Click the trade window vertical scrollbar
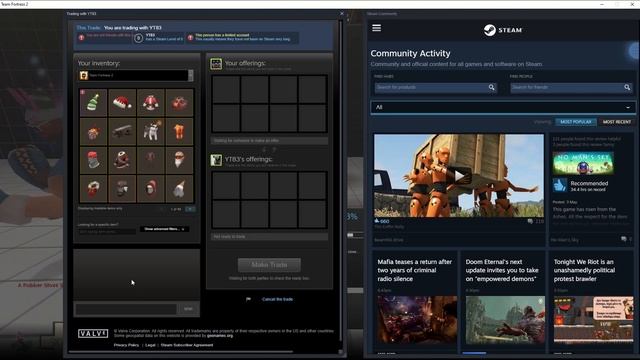The height and width of the screenshot is (360, 640). point(341,182)
